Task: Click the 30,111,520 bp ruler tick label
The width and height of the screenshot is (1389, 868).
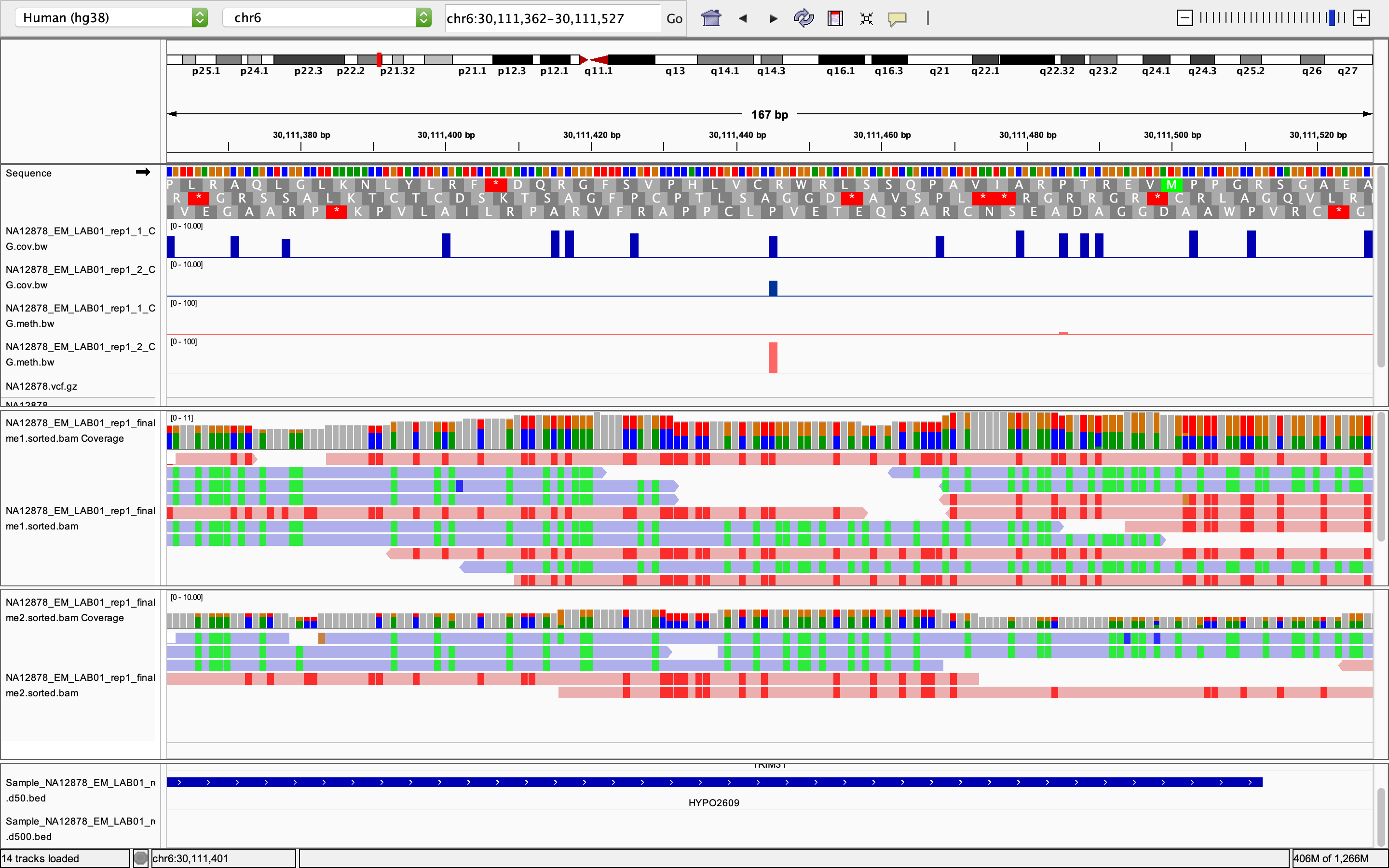Action: [1318, 135]
